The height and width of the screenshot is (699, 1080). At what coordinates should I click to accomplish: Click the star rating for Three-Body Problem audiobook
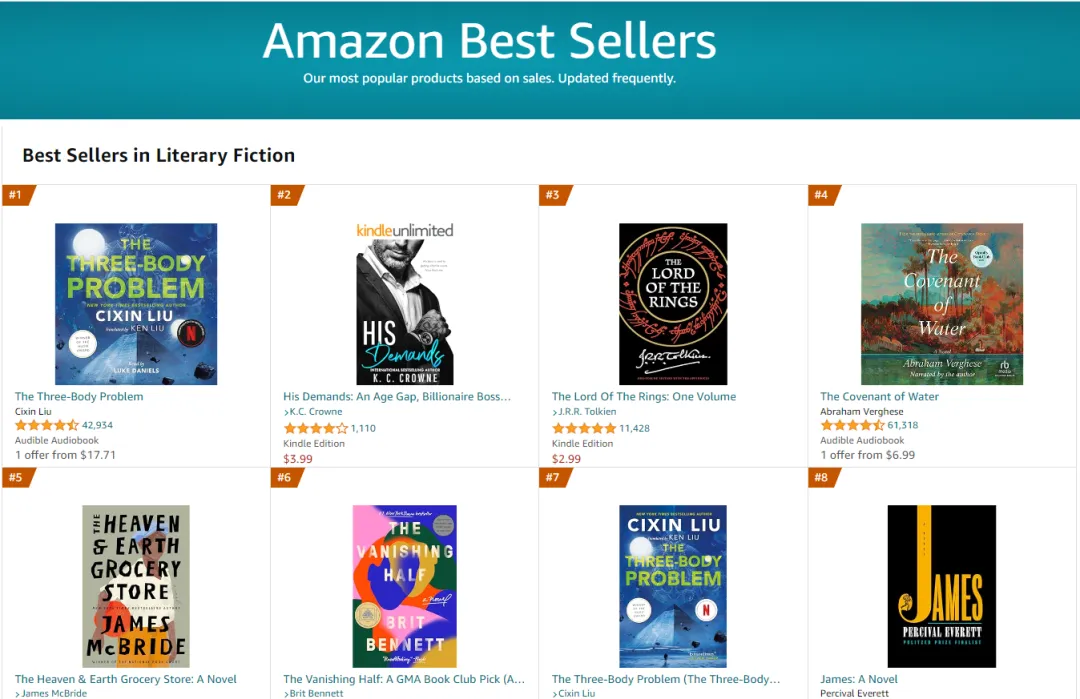coord(46,425)
